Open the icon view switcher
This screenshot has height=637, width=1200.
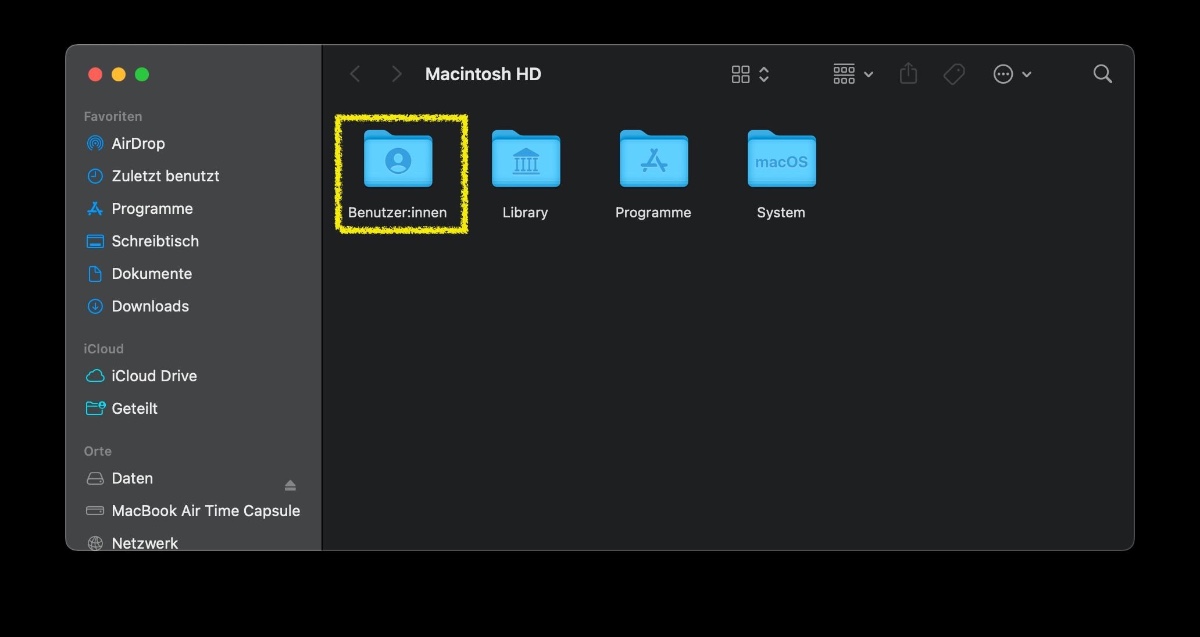point(750,74)
